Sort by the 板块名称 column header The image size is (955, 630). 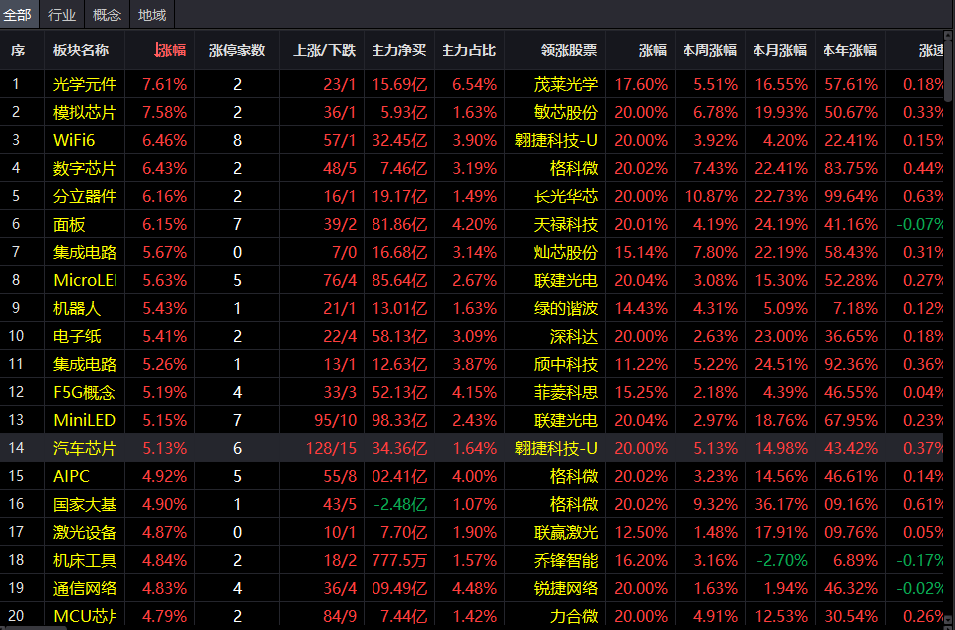(x=81, y=51)
